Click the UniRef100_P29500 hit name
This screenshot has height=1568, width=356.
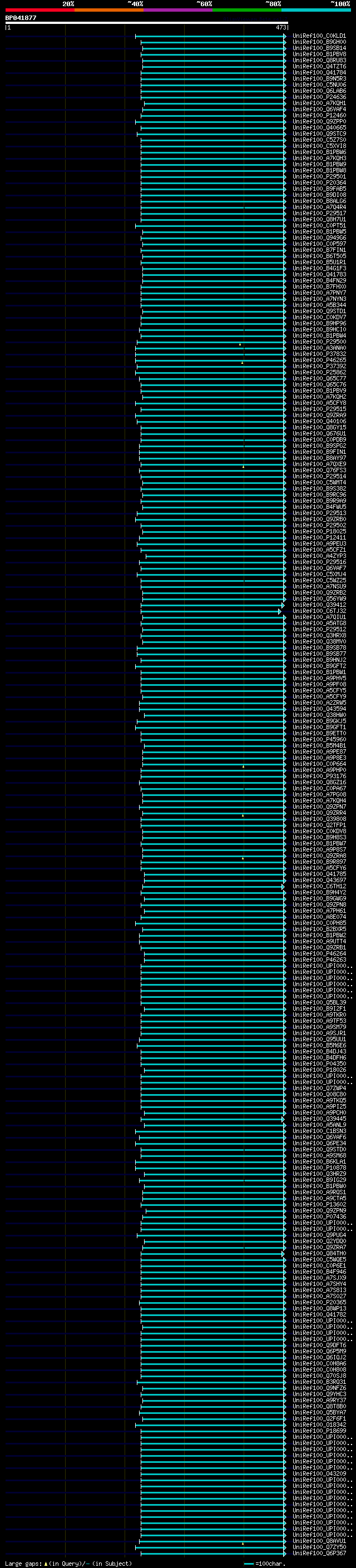[x=319, y=342]
